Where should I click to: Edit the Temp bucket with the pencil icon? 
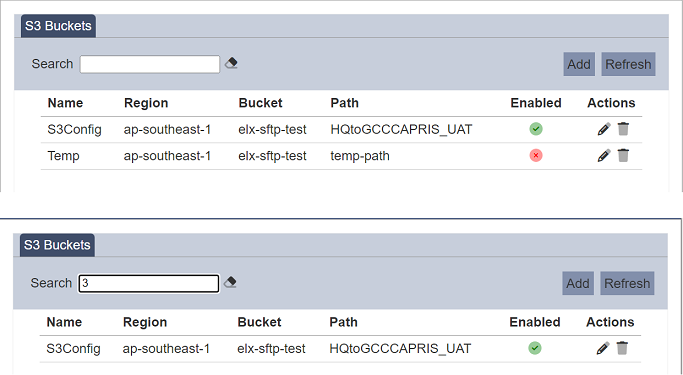pos(604,155)
